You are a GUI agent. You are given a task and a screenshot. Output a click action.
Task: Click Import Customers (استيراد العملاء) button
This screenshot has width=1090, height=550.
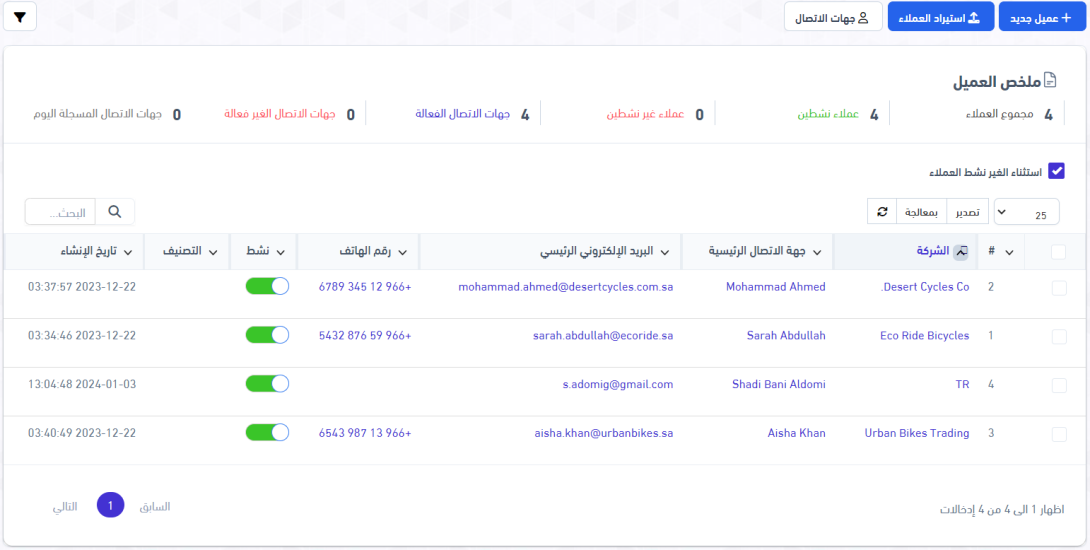click(x=941, y=17)
